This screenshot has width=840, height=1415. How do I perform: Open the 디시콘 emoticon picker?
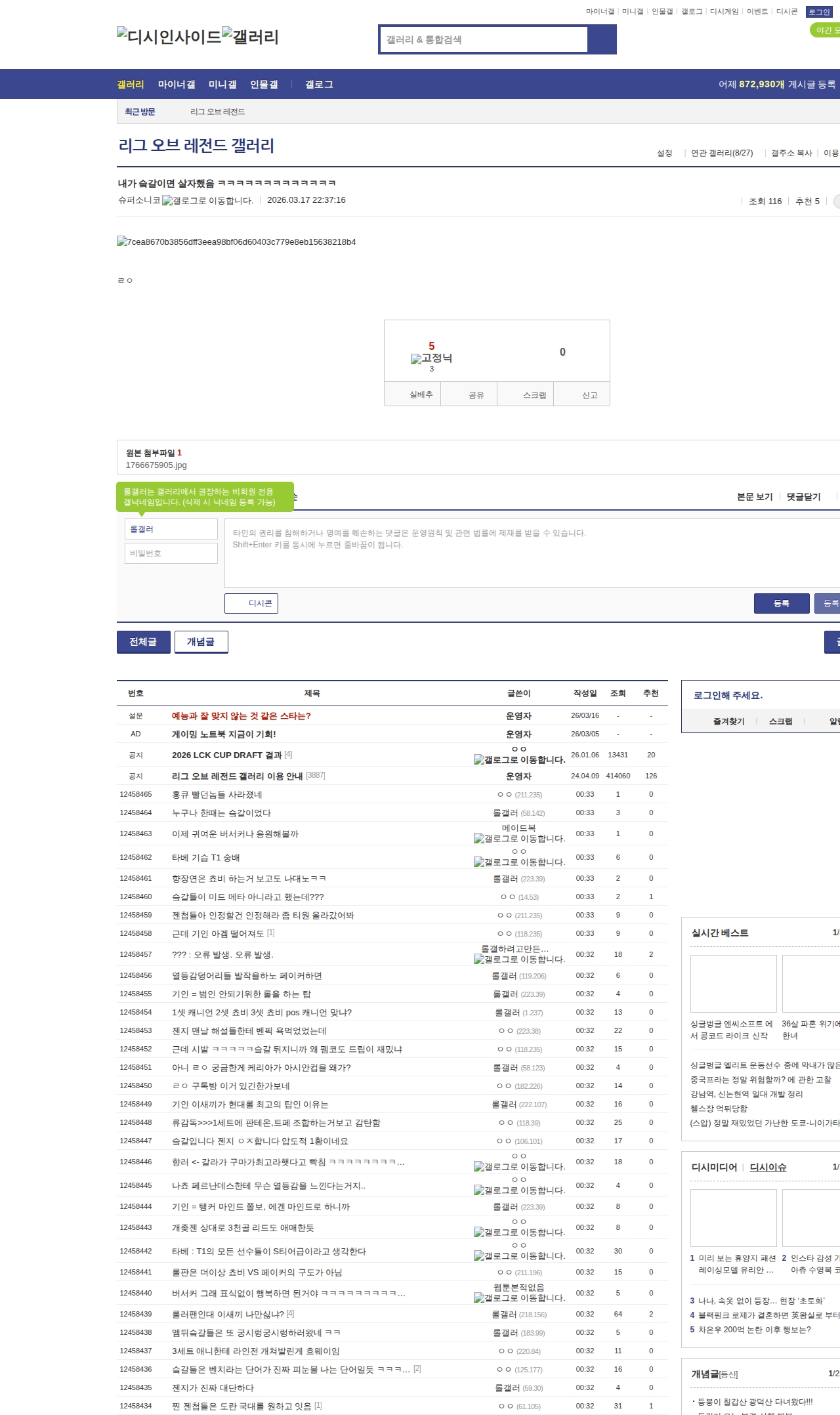251,603
